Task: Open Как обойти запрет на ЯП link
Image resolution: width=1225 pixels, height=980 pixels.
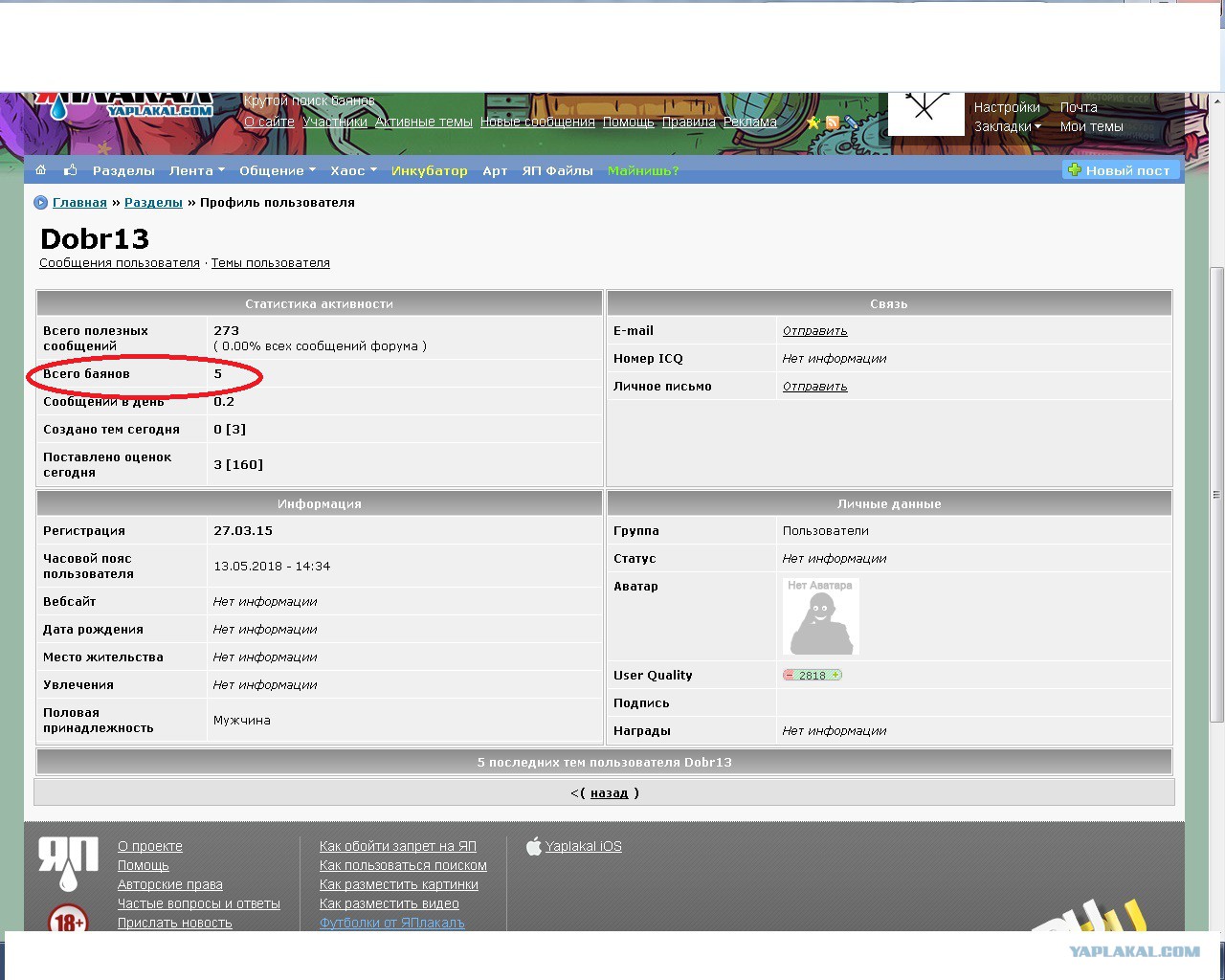Action: (398, 846)
